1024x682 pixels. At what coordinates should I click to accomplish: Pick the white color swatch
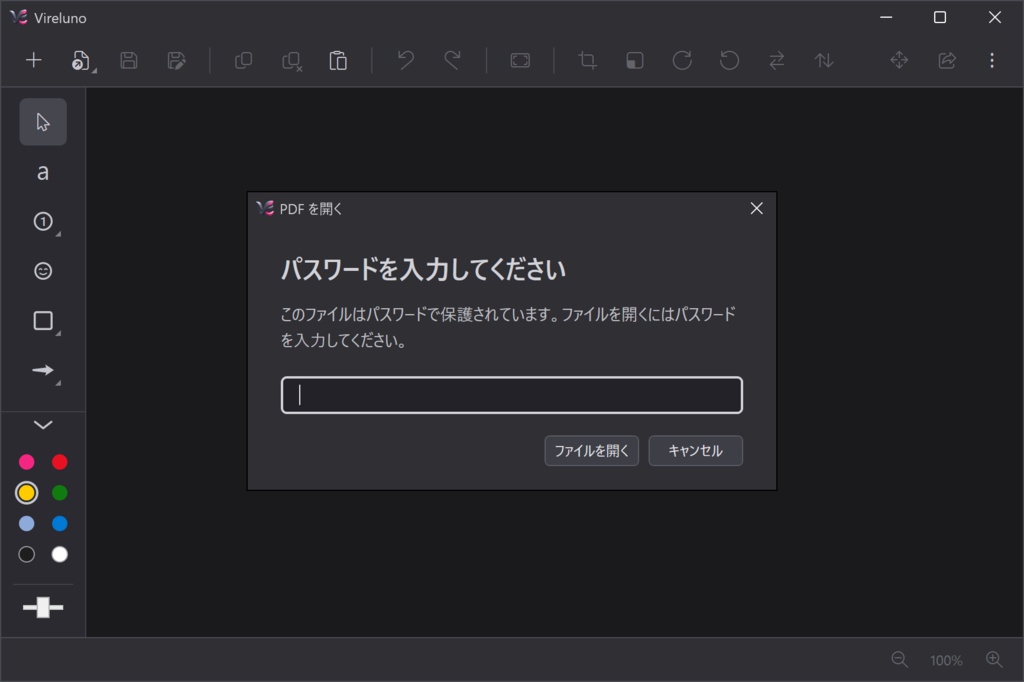coord(59,554)
